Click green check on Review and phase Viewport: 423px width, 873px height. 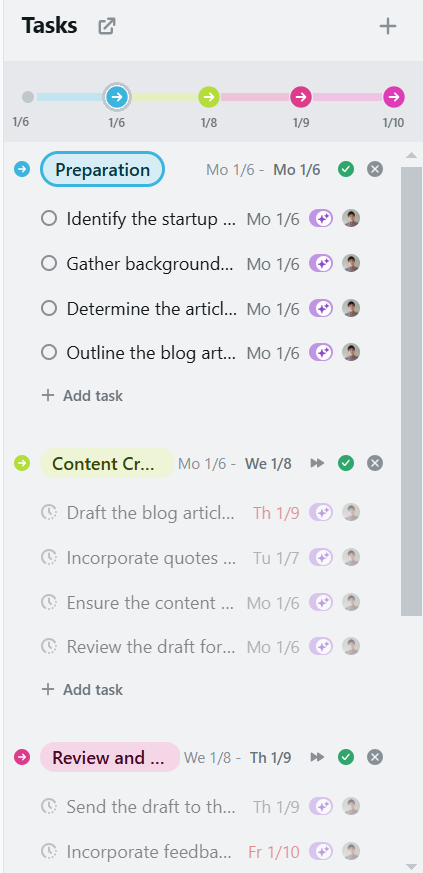tap(346, 757)
